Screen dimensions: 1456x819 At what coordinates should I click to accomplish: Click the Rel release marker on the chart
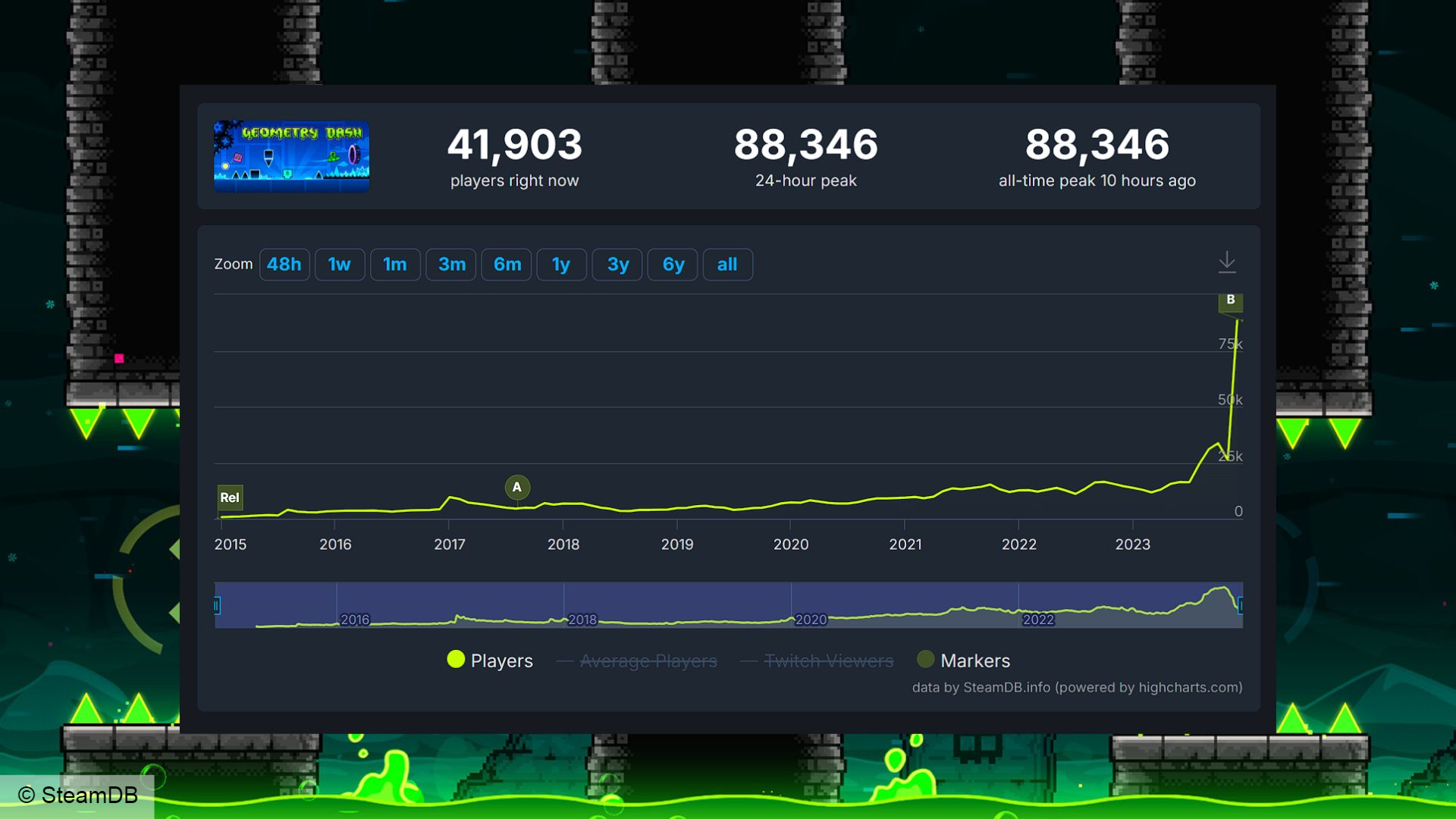click(x=230, y=498)
